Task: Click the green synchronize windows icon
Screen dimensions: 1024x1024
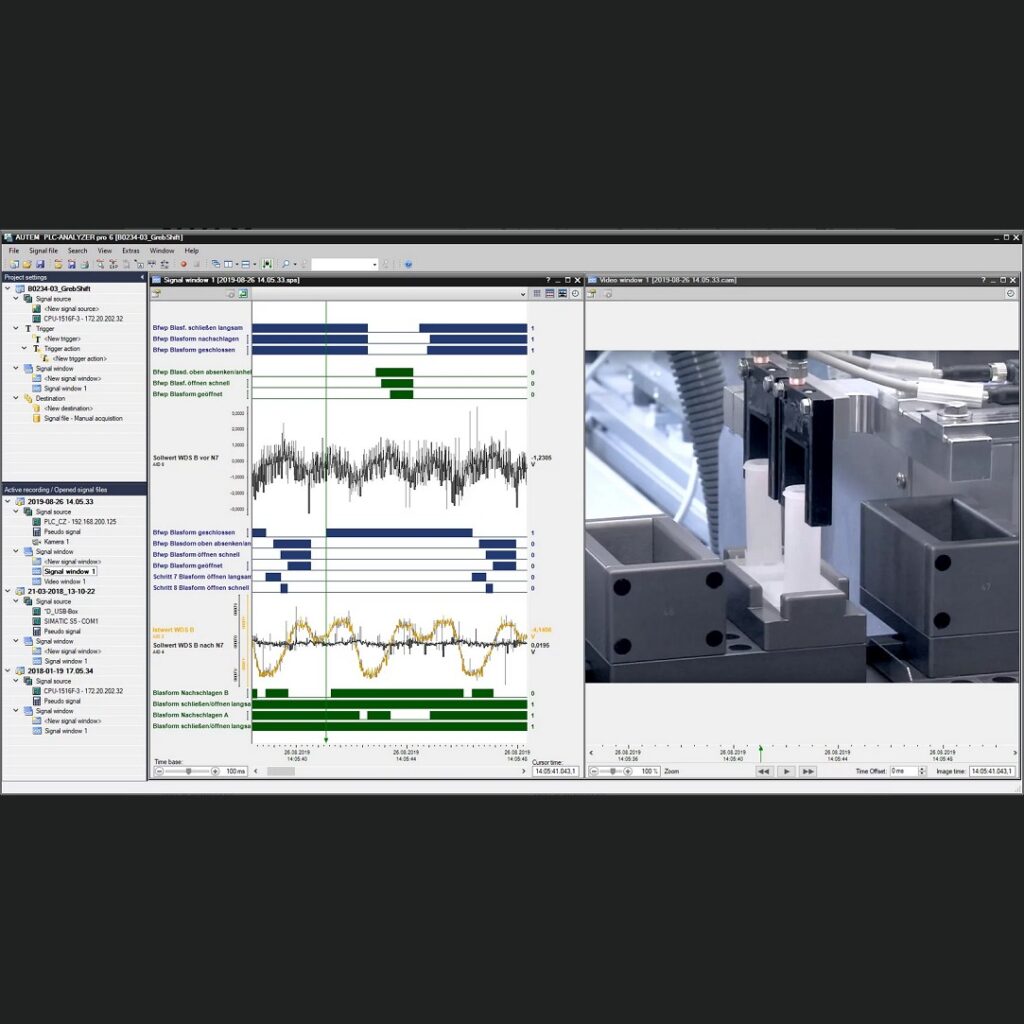Action: [266, 264]
